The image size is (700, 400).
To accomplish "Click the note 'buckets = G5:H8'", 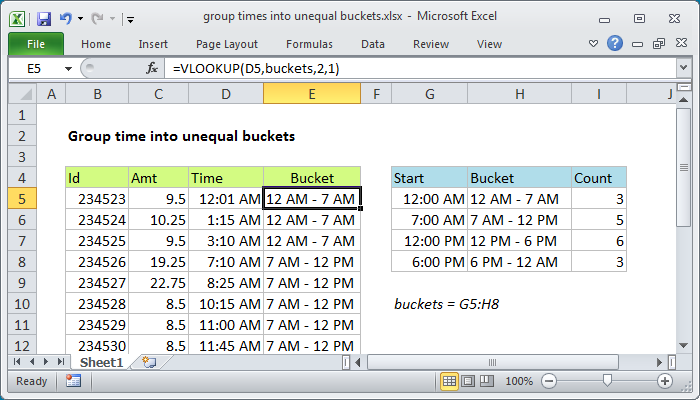I will tap(446, 304).
